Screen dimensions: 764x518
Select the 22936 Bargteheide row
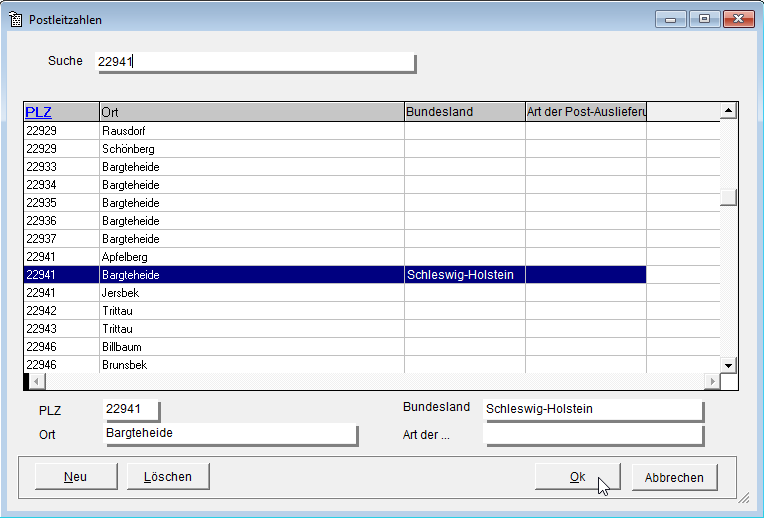click(x=372, y=221)
